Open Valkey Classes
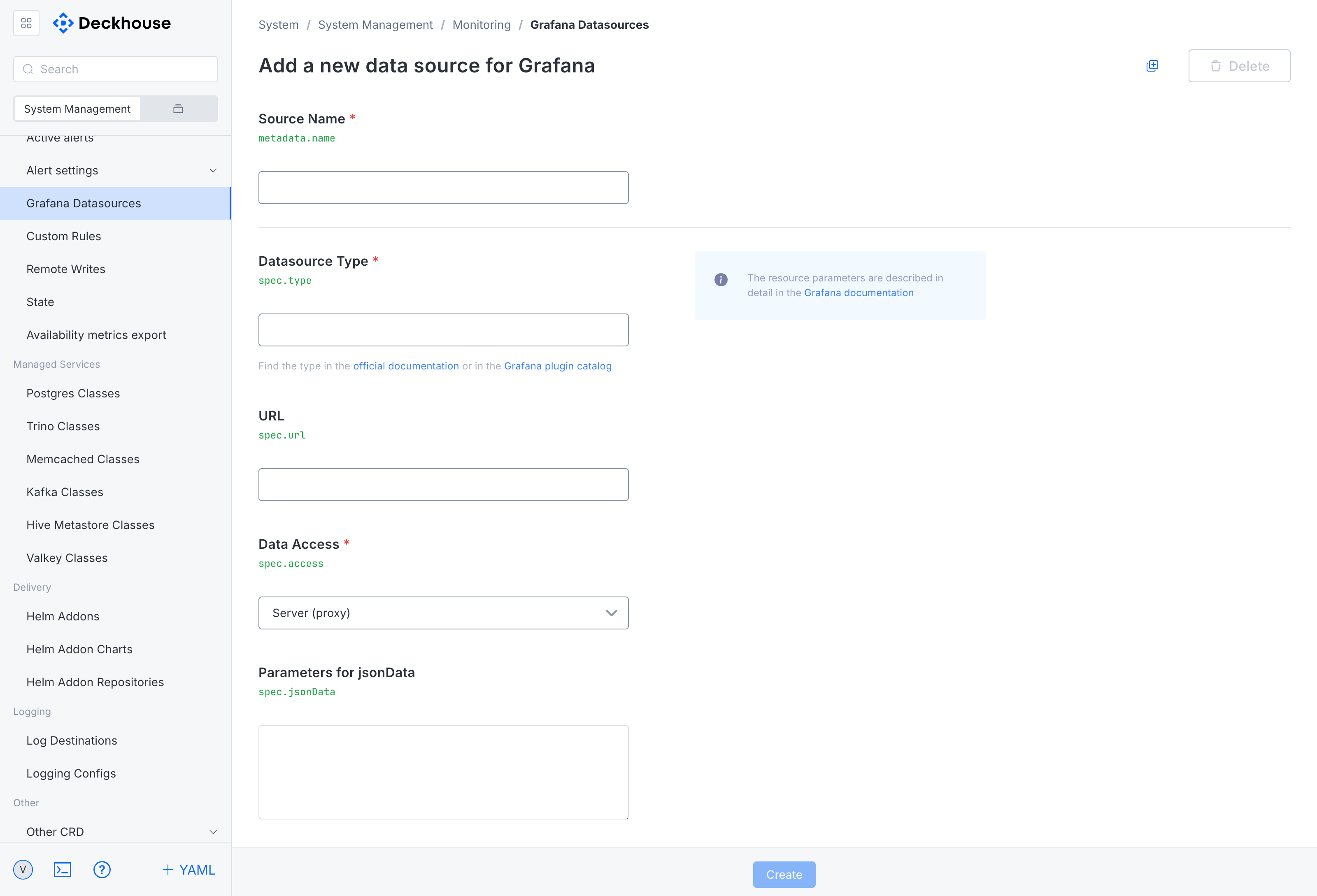Screen dimensions: 1317x896 [x=116, y=557]
